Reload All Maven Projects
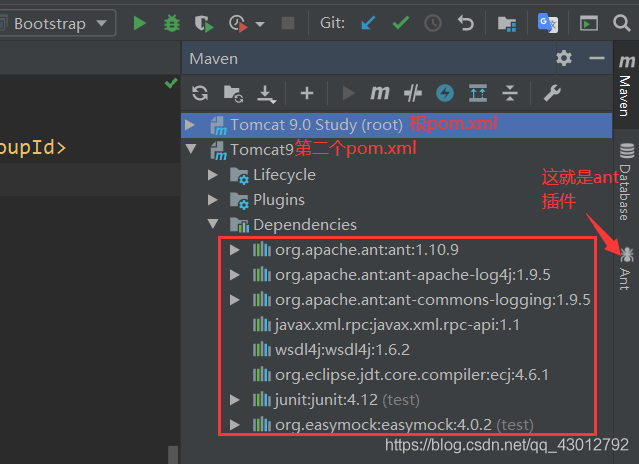639x464 pixels. pos(200,93)
